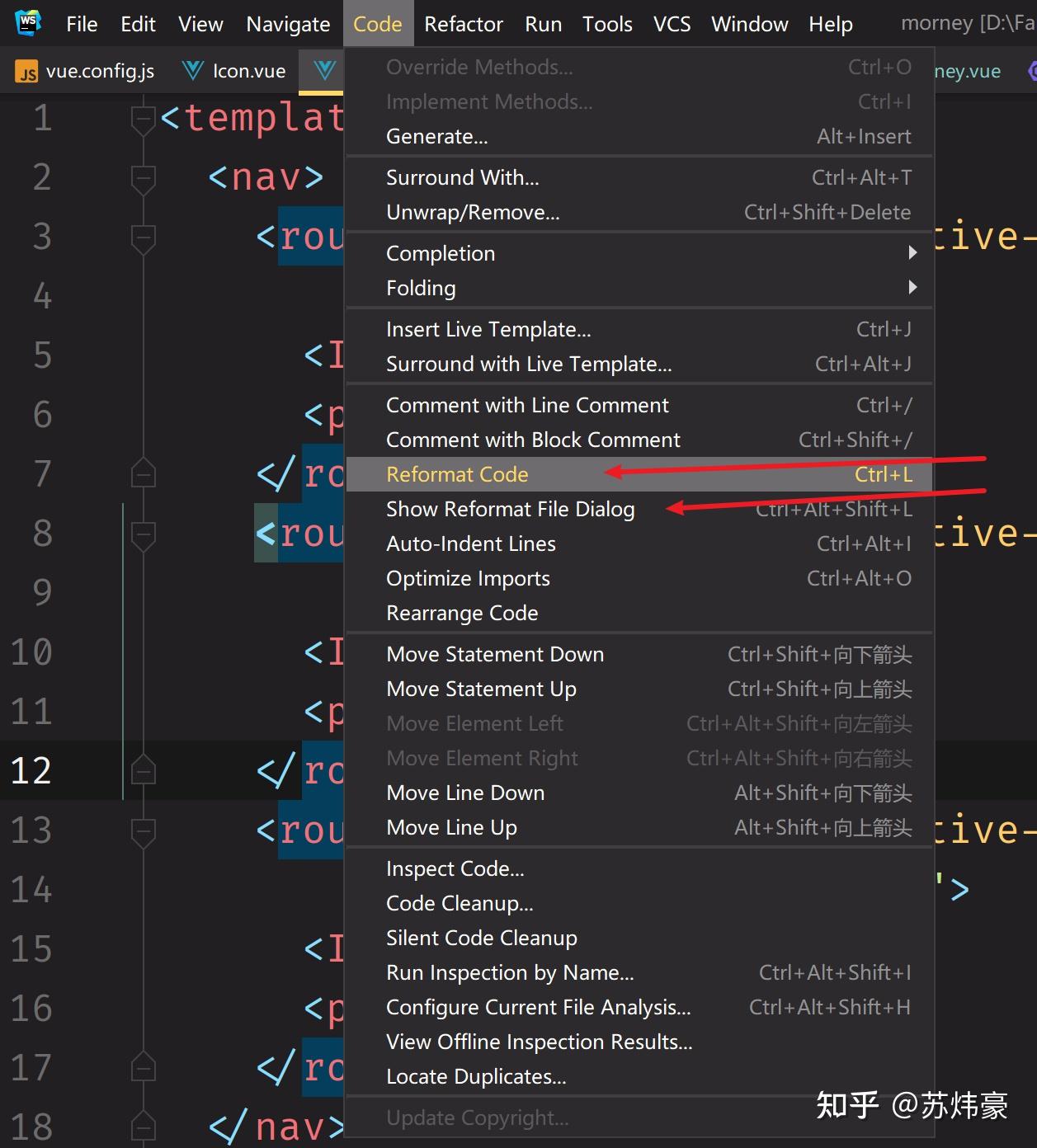The height and width of the screenshot is (1148, 1037).
Task: Open the Tools menu
Action: (607, 24)
